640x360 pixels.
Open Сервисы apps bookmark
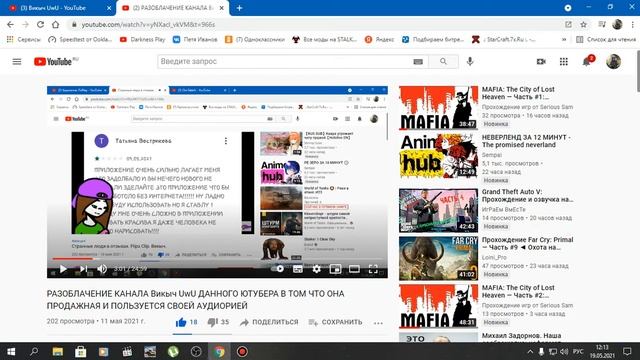(23, 40)
